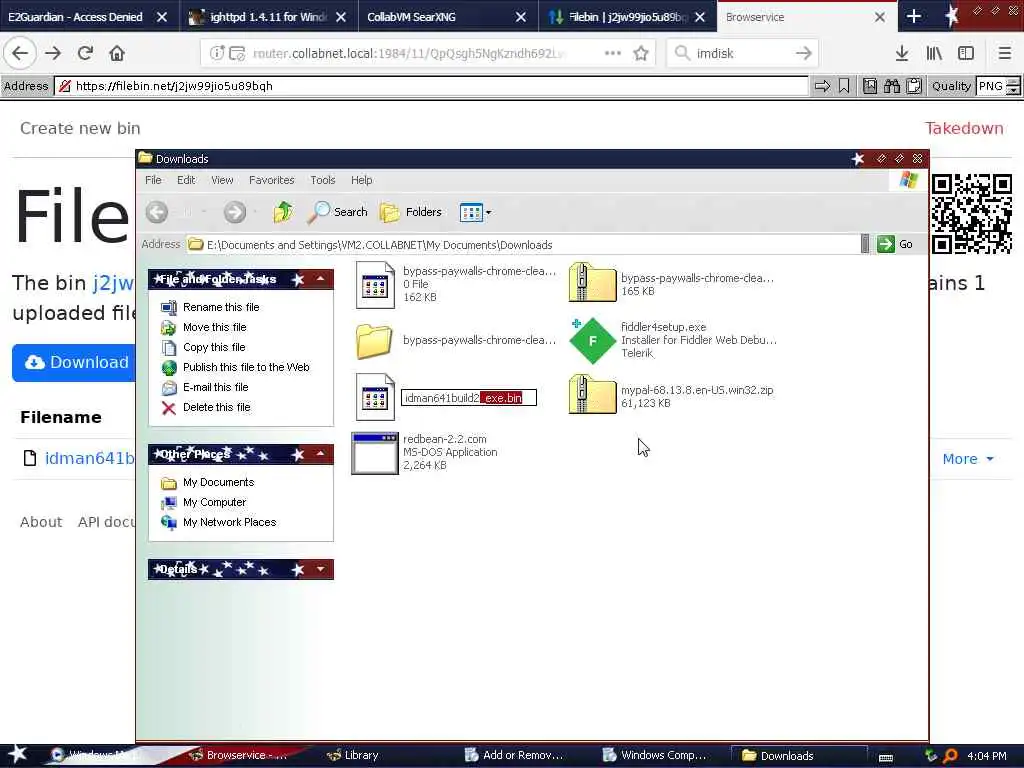Open My Network Places link

click(x=229, y=522)
